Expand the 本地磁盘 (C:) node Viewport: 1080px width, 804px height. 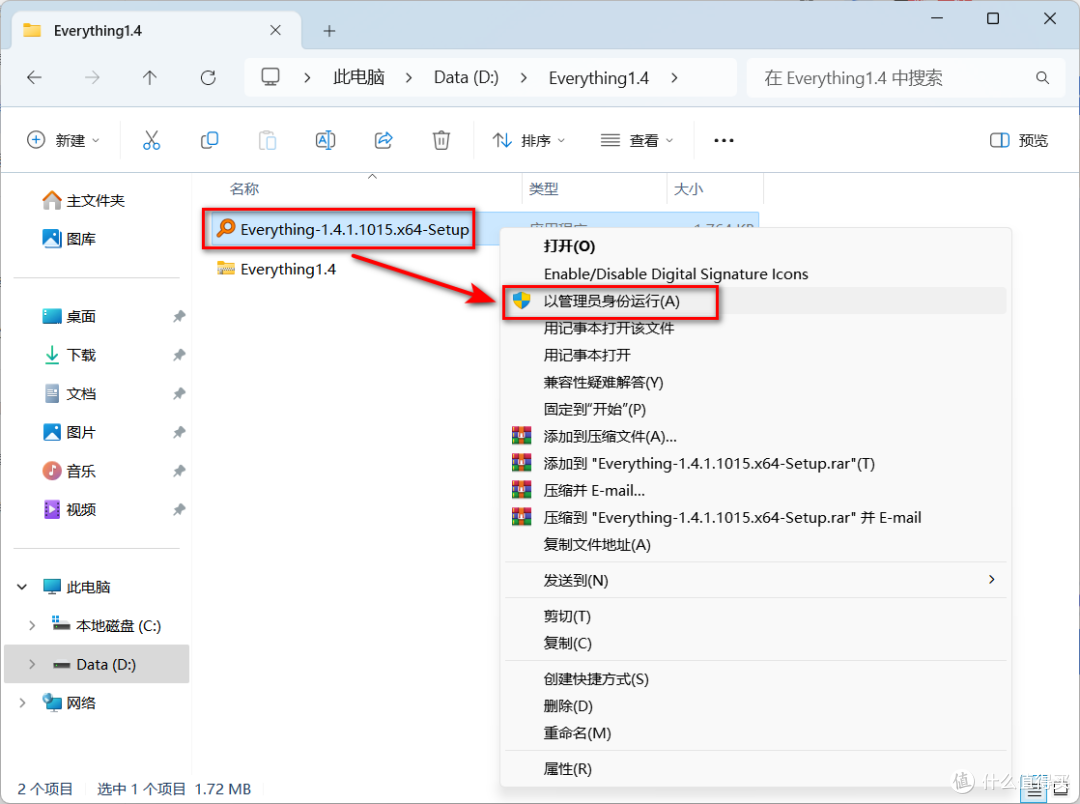32,626
